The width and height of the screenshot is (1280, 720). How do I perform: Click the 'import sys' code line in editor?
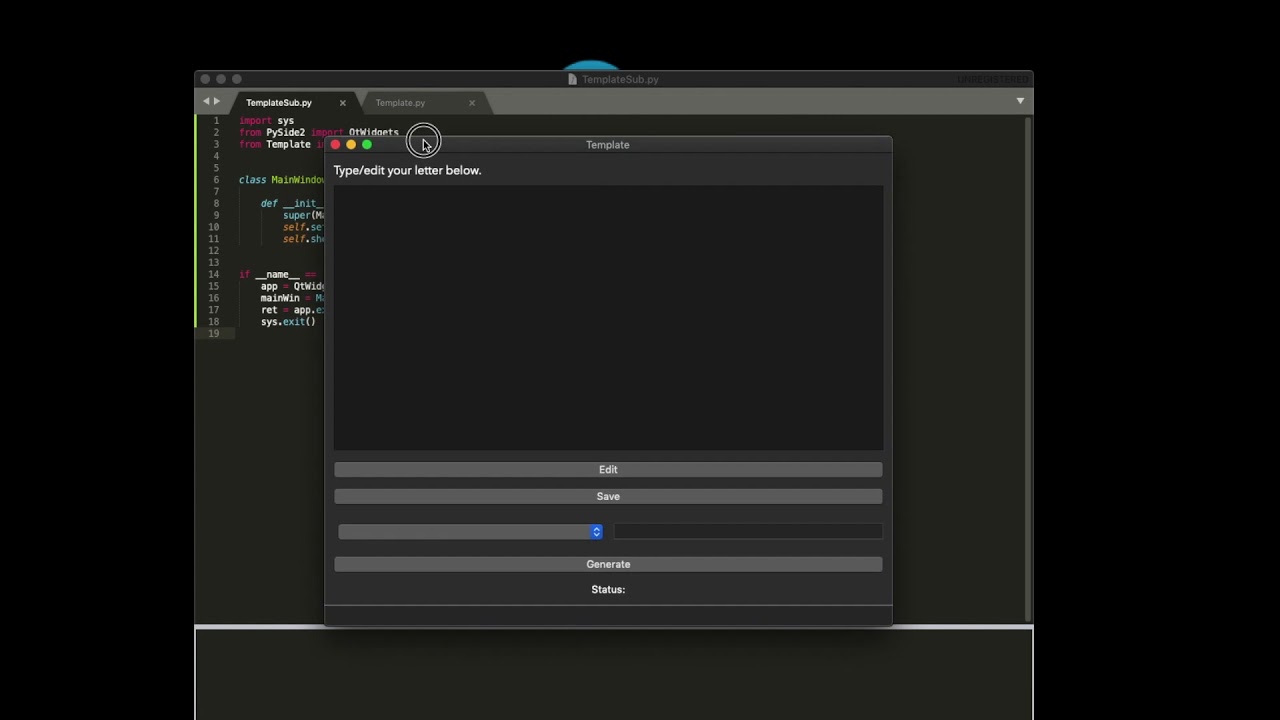[266, 121]
